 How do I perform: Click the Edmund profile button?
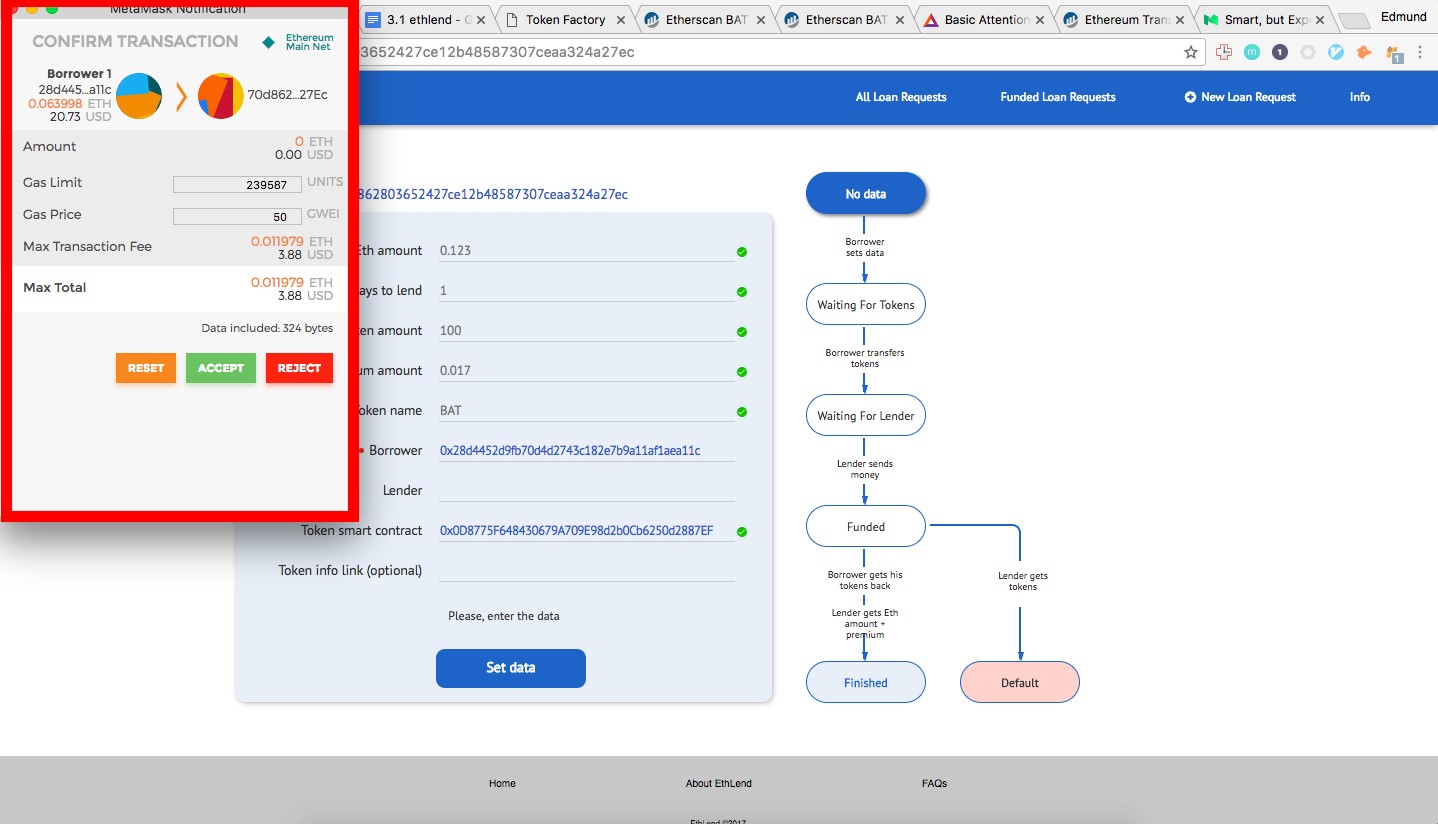click(x=1403, y=17)
